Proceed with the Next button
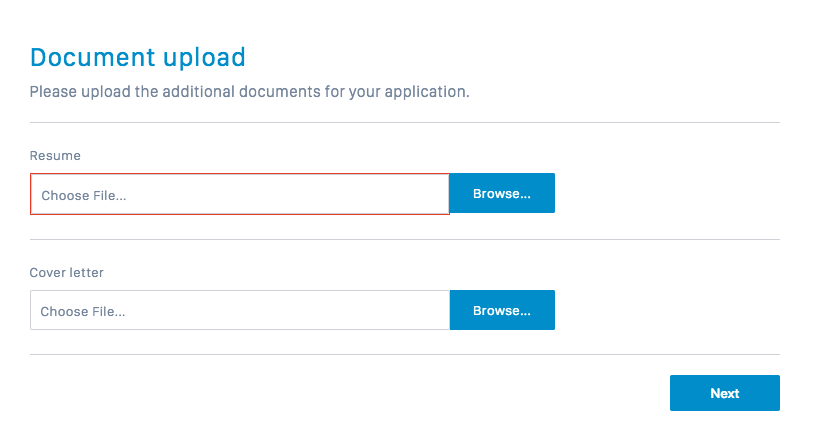Viewport: 818px width, 440px height. click(x=724, y=393)
